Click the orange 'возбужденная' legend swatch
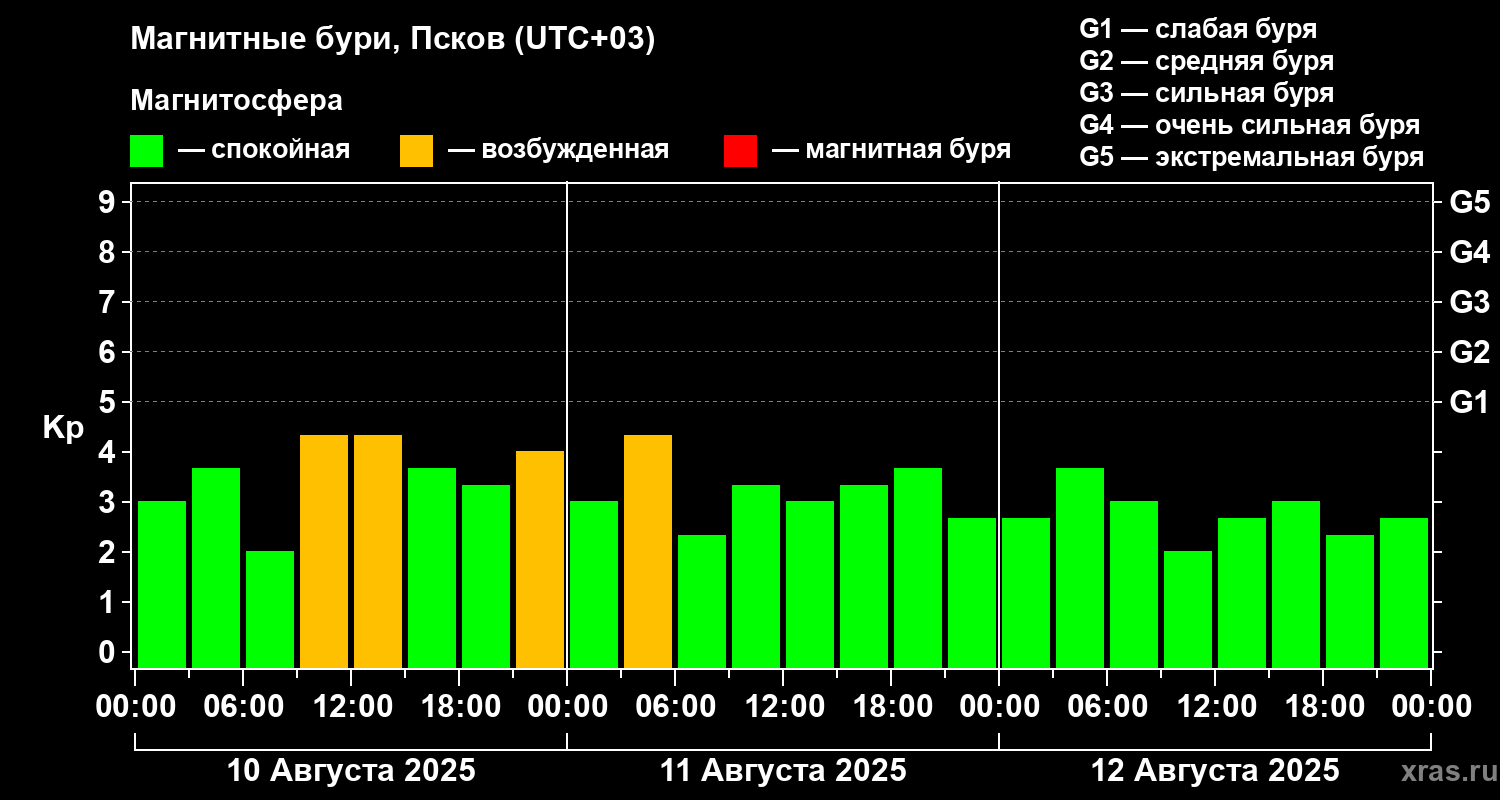Image resolution: width=1500 pixels, height=800 pixels. tap(416, 151)
